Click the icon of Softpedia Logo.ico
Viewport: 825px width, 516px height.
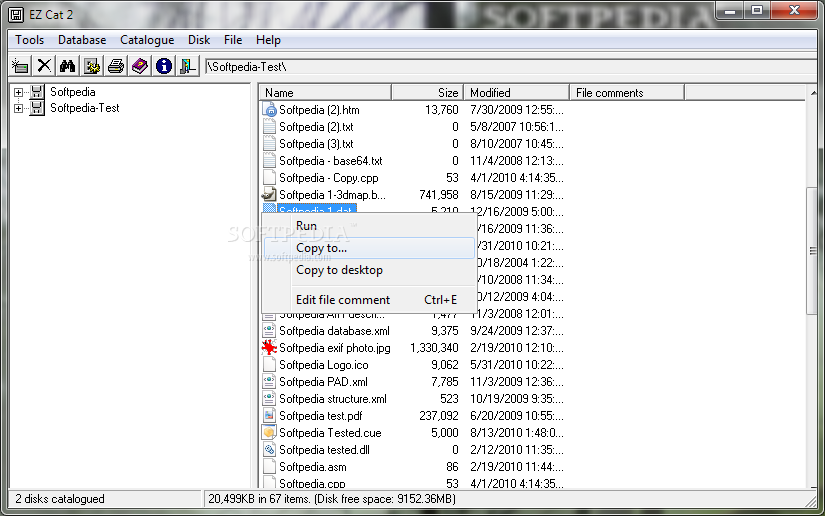pyautogui.click(x=269, y=365)
